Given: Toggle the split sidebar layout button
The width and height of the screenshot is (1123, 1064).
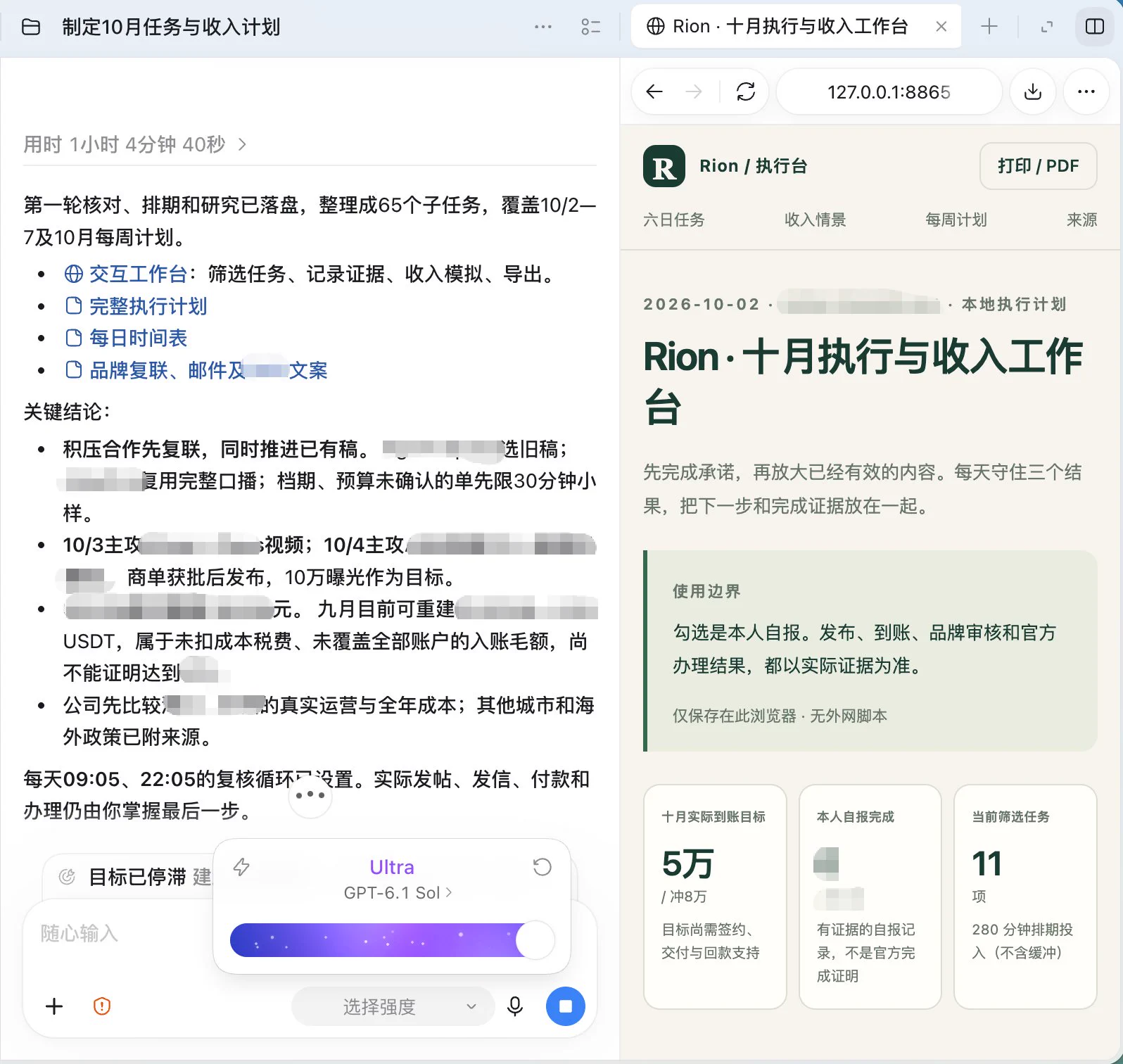Looking at the screenshot, I should click(x=1095, y=27).
